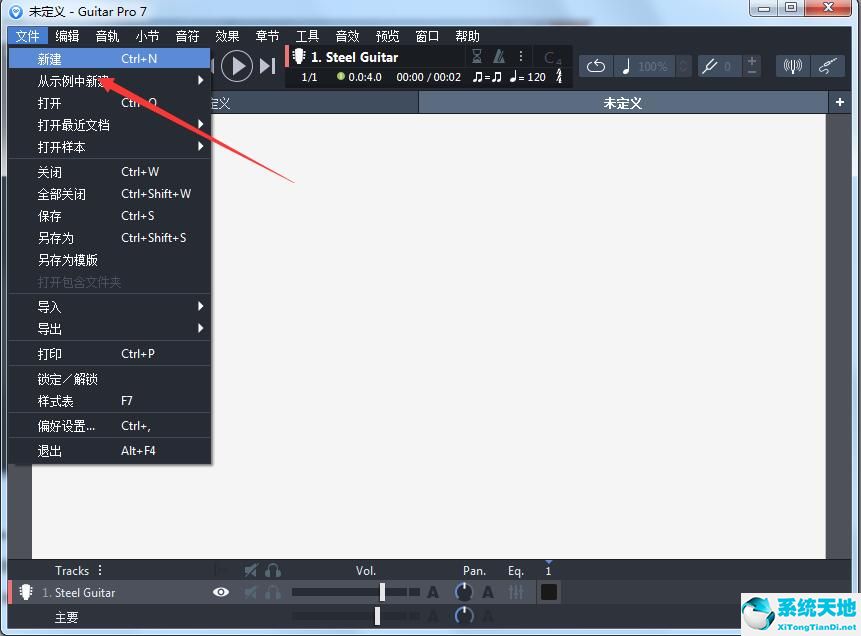Select 新建 in the file menu
This screenshot has width=861, height=636.
(110, 59)
